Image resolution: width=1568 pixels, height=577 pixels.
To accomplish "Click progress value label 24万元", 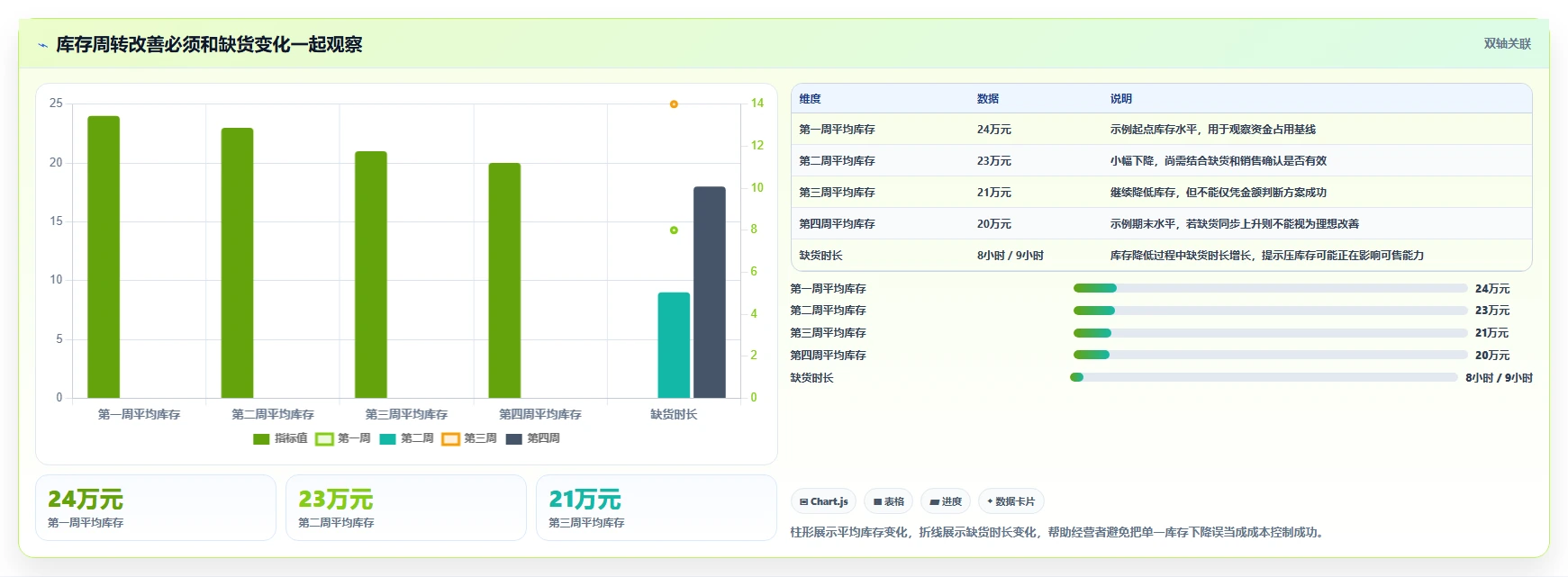I will click(1492, 289).
